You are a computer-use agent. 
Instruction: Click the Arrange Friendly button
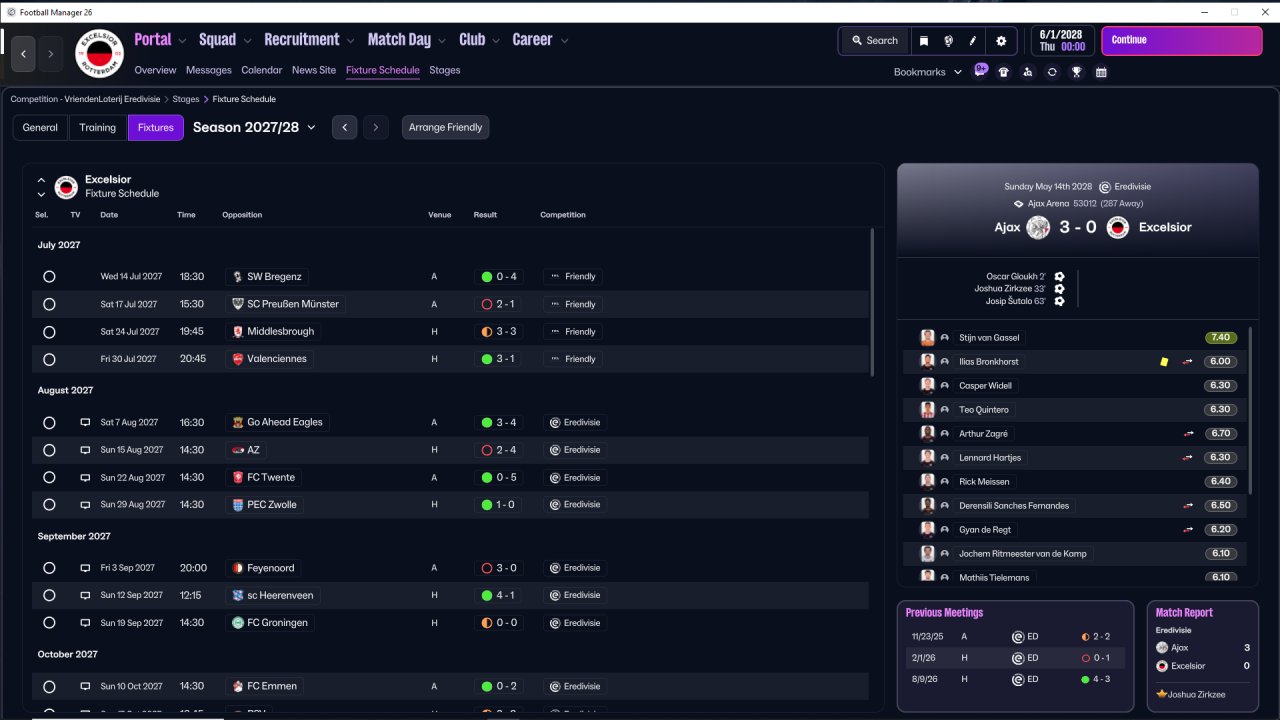pos(446,127)
